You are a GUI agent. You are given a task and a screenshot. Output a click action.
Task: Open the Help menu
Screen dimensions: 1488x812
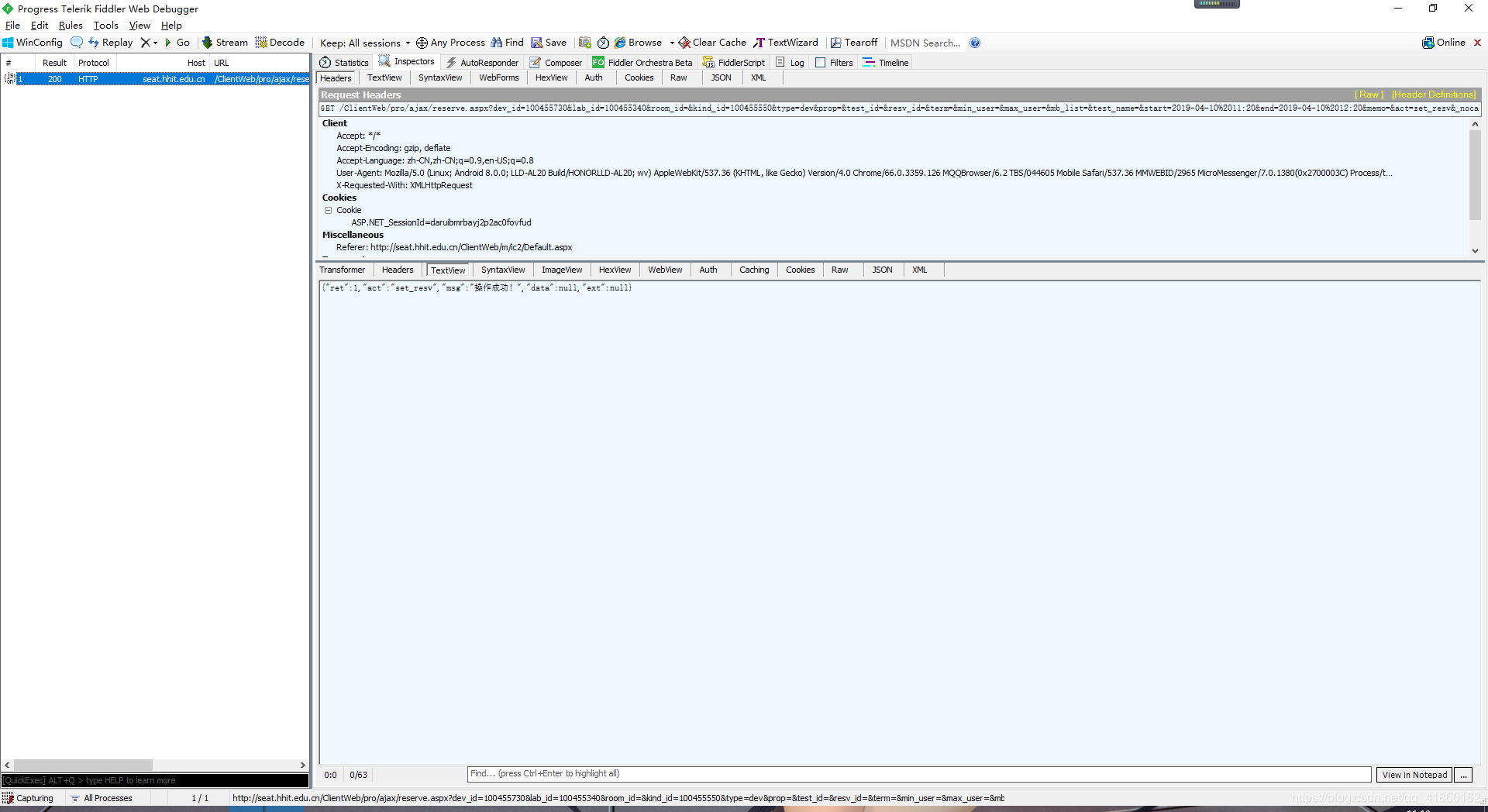171,26
